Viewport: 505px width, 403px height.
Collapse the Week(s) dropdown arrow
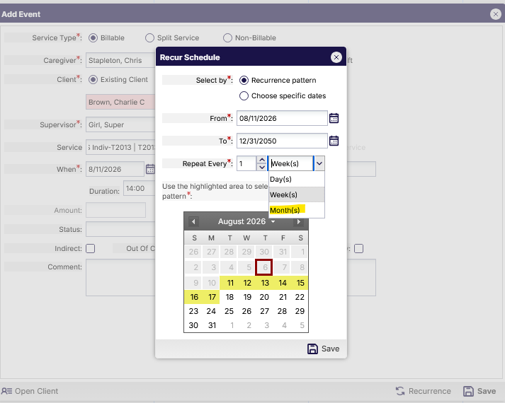click(319, 164)
